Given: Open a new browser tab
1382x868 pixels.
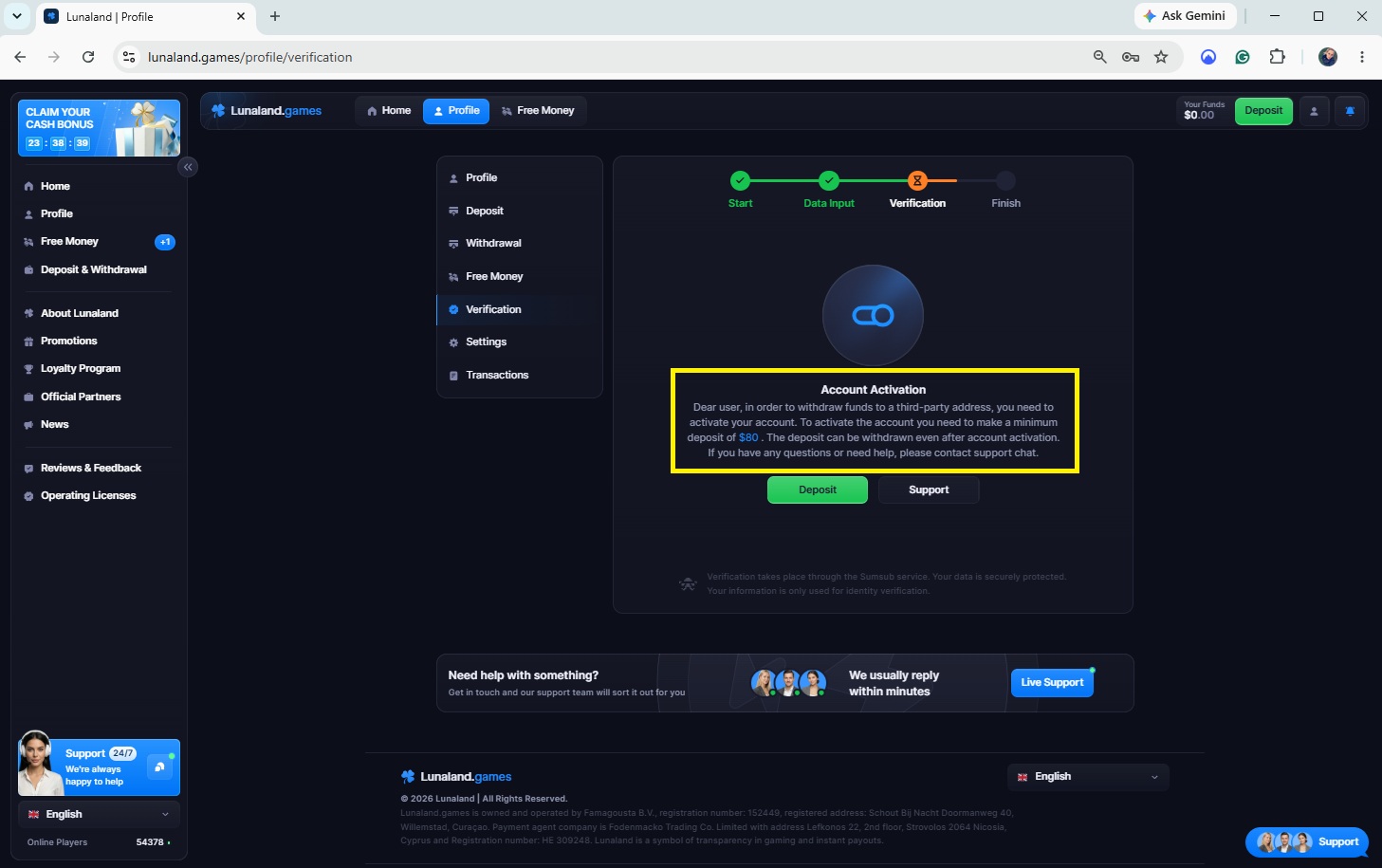Looking at the screenshot, I should coord(275,16).
